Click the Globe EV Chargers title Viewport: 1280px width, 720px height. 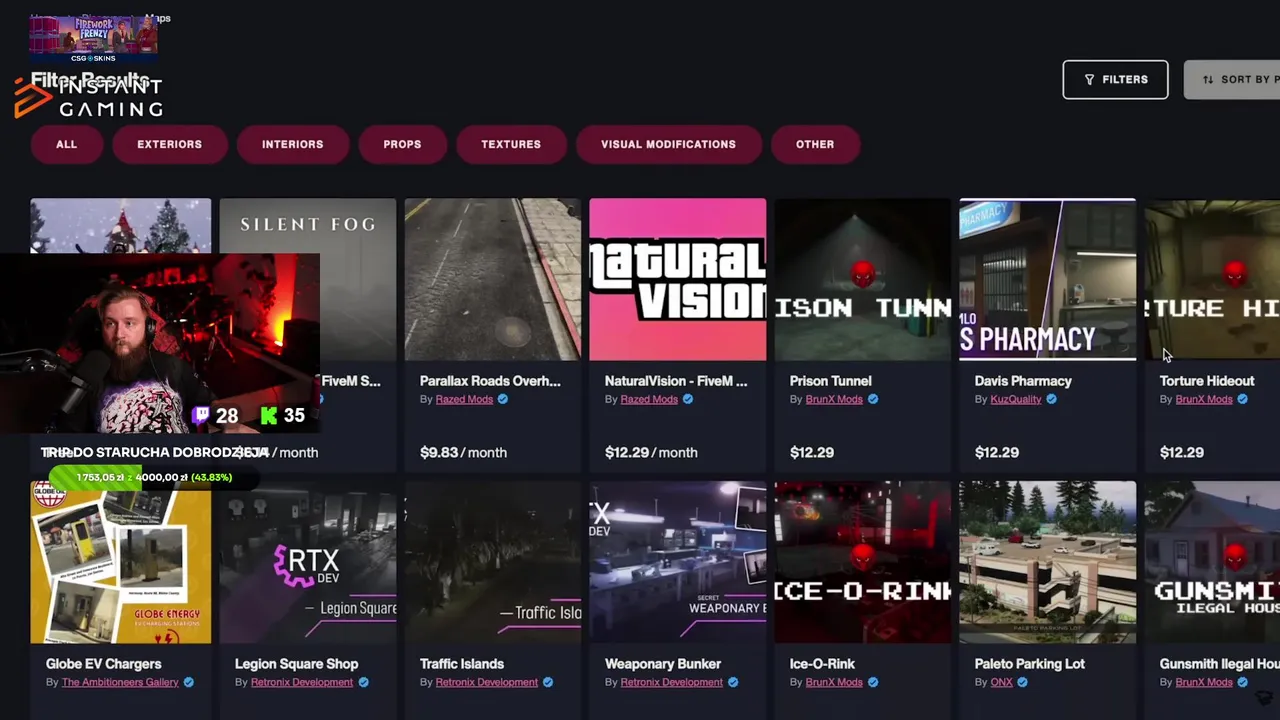click(104, 664)
